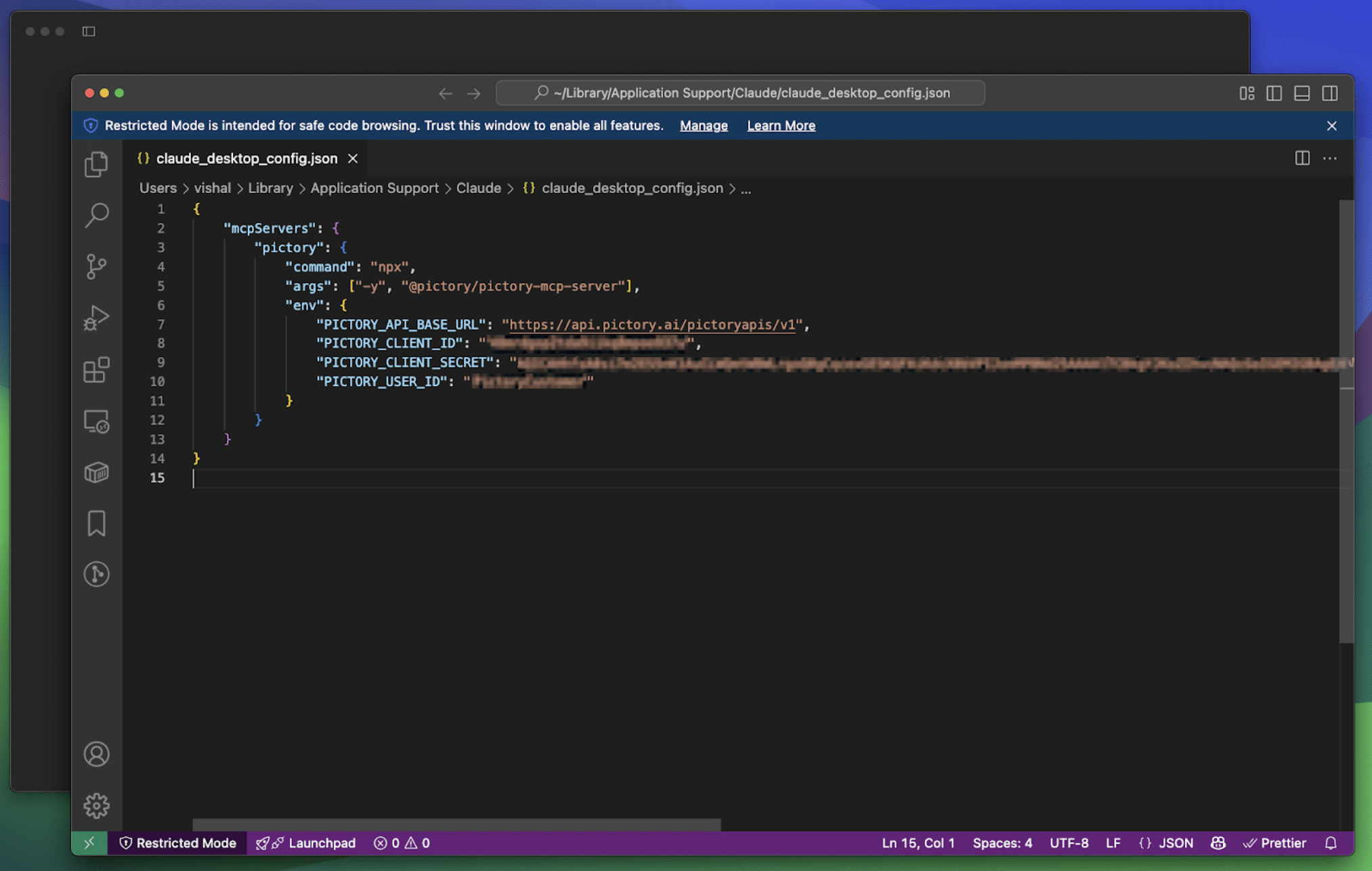Open the Extensions view
Screen dimensions: 1372x871
[97, 370]
